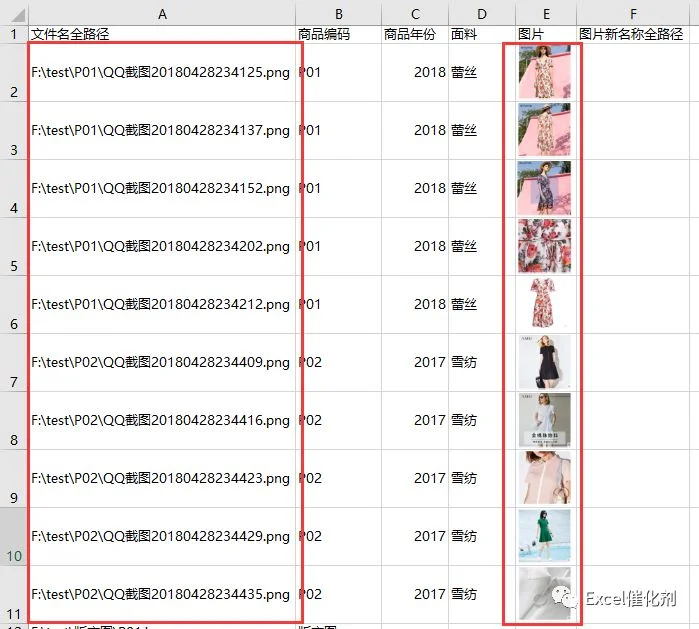Screen dimensions: 699x629
Task: Select column C header
Action: (415, 14)
